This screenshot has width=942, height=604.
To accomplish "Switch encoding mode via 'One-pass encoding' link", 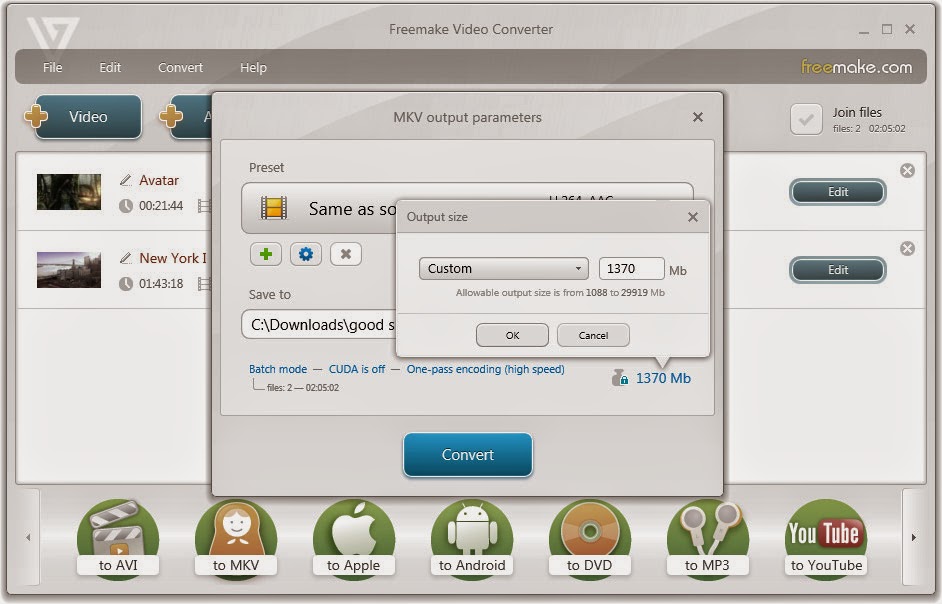I will tap(485, 369).
